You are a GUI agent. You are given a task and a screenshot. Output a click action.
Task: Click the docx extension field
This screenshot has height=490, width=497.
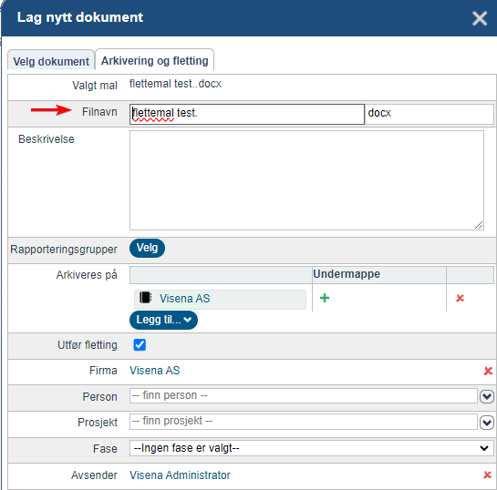[429, 114]
